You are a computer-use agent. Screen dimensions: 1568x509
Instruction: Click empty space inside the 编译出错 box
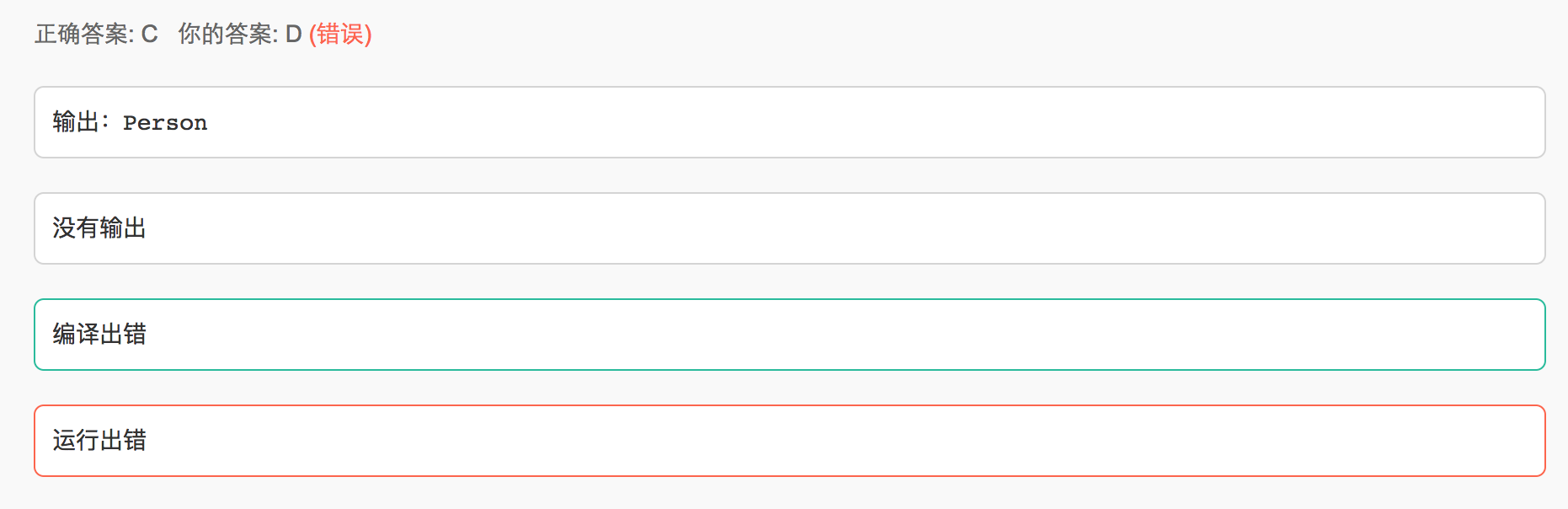pyautogui.click(x=842, y=335)
